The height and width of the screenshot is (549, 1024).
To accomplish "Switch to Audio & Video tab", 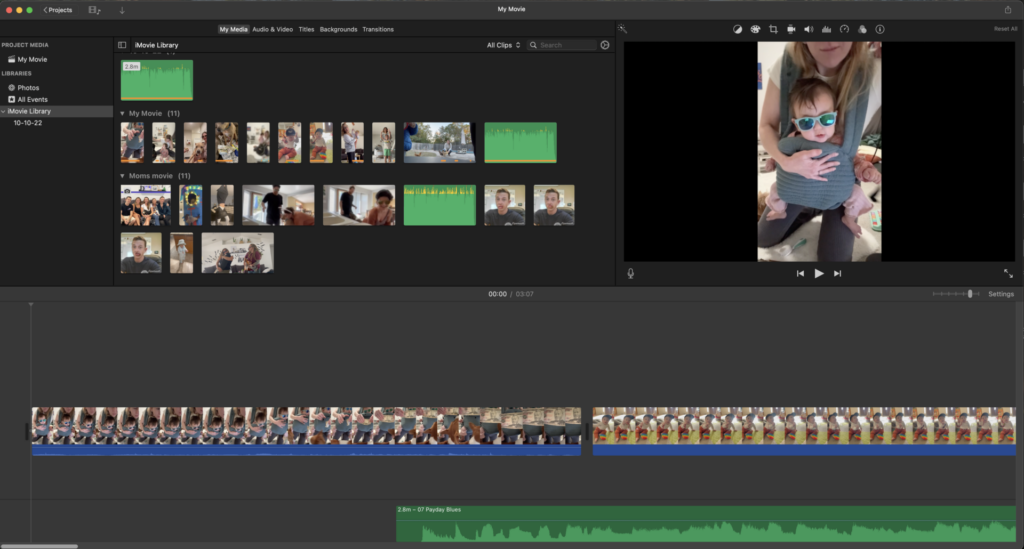I will pyautogui.click(x=272, y=29).
